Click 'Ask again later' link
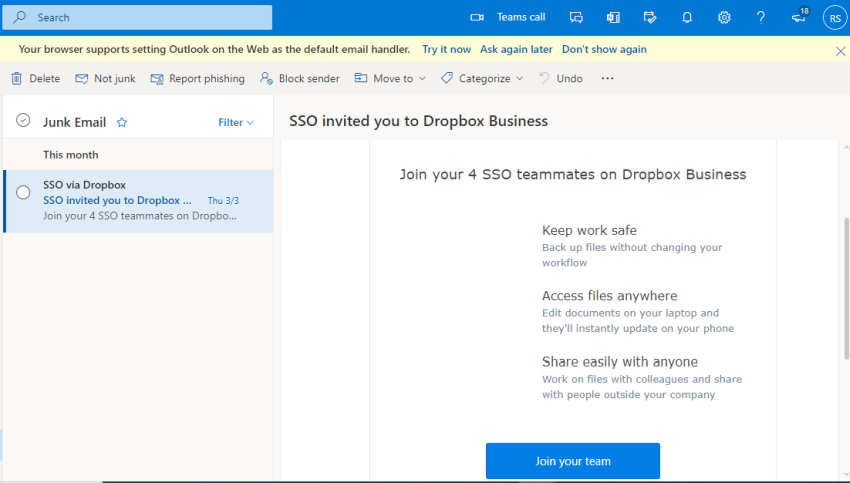 point(516,49)
